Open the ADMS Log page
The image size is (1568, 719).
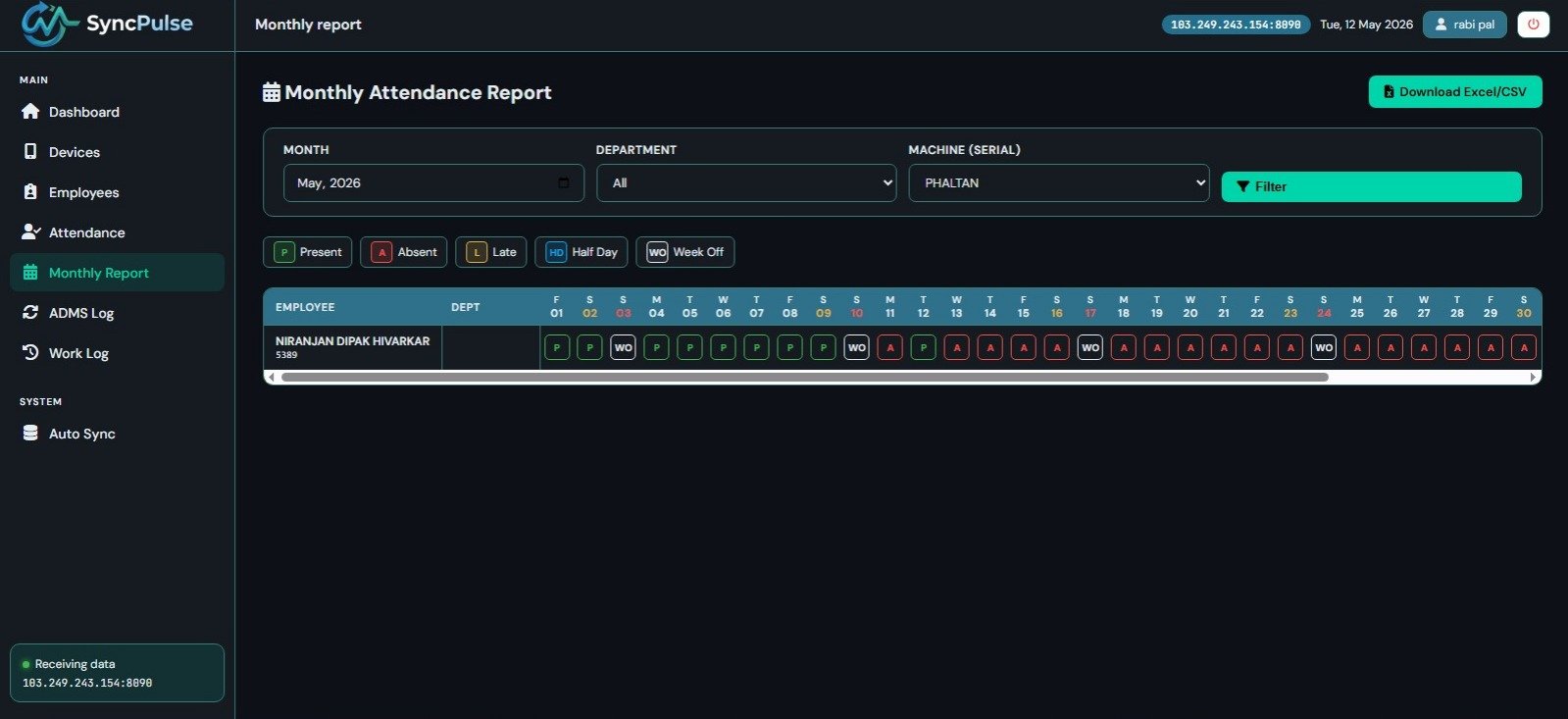point(117,313)
